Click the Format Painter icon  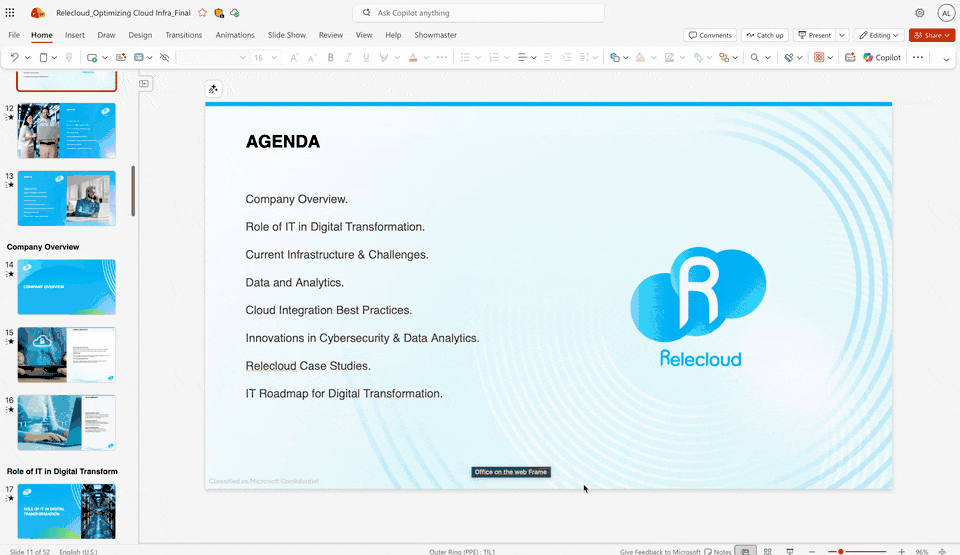click(x=69, y=57)
